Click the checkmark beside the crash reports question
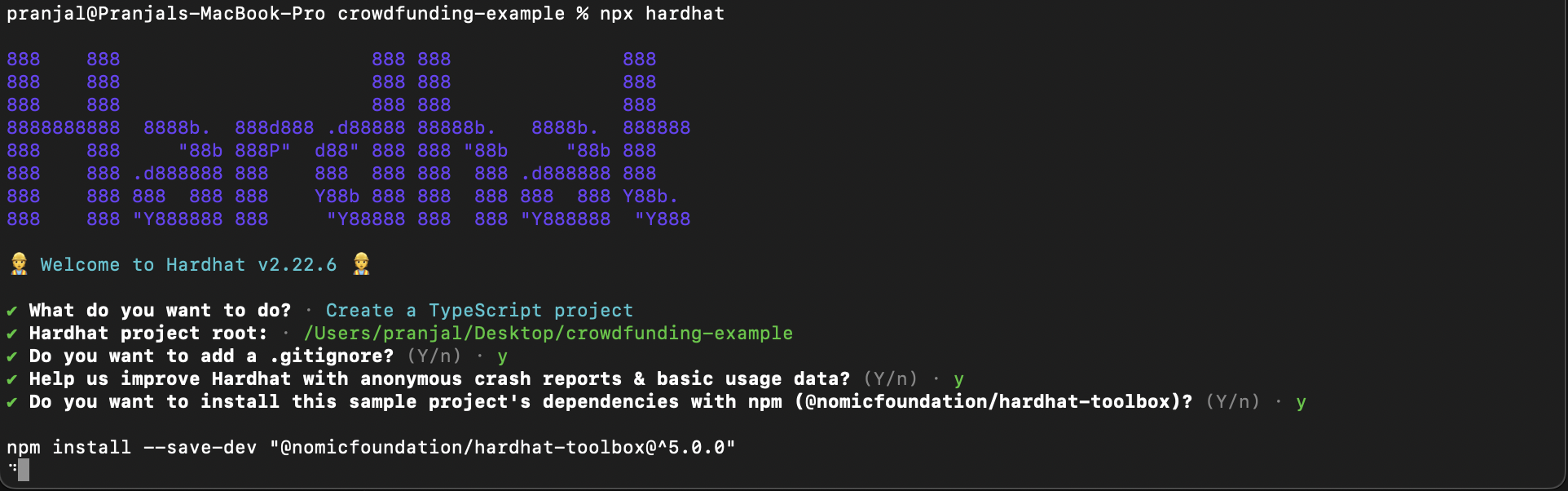 coord(12,379)
